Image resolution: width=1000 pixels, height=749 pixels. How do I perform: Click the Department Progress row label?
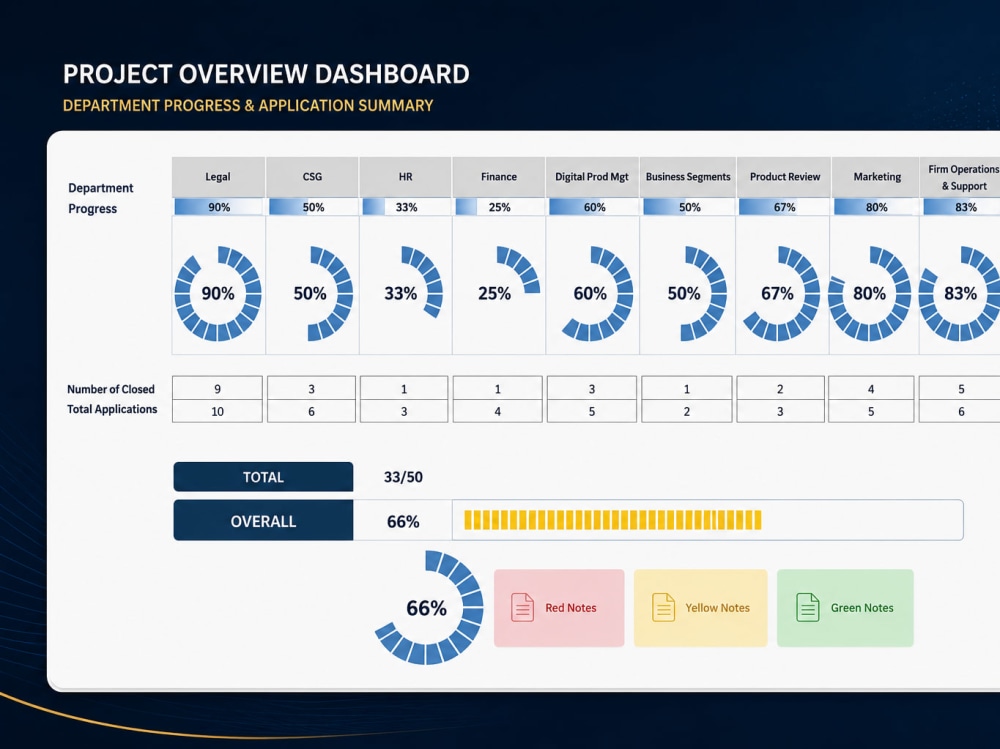tap(101, 198)
